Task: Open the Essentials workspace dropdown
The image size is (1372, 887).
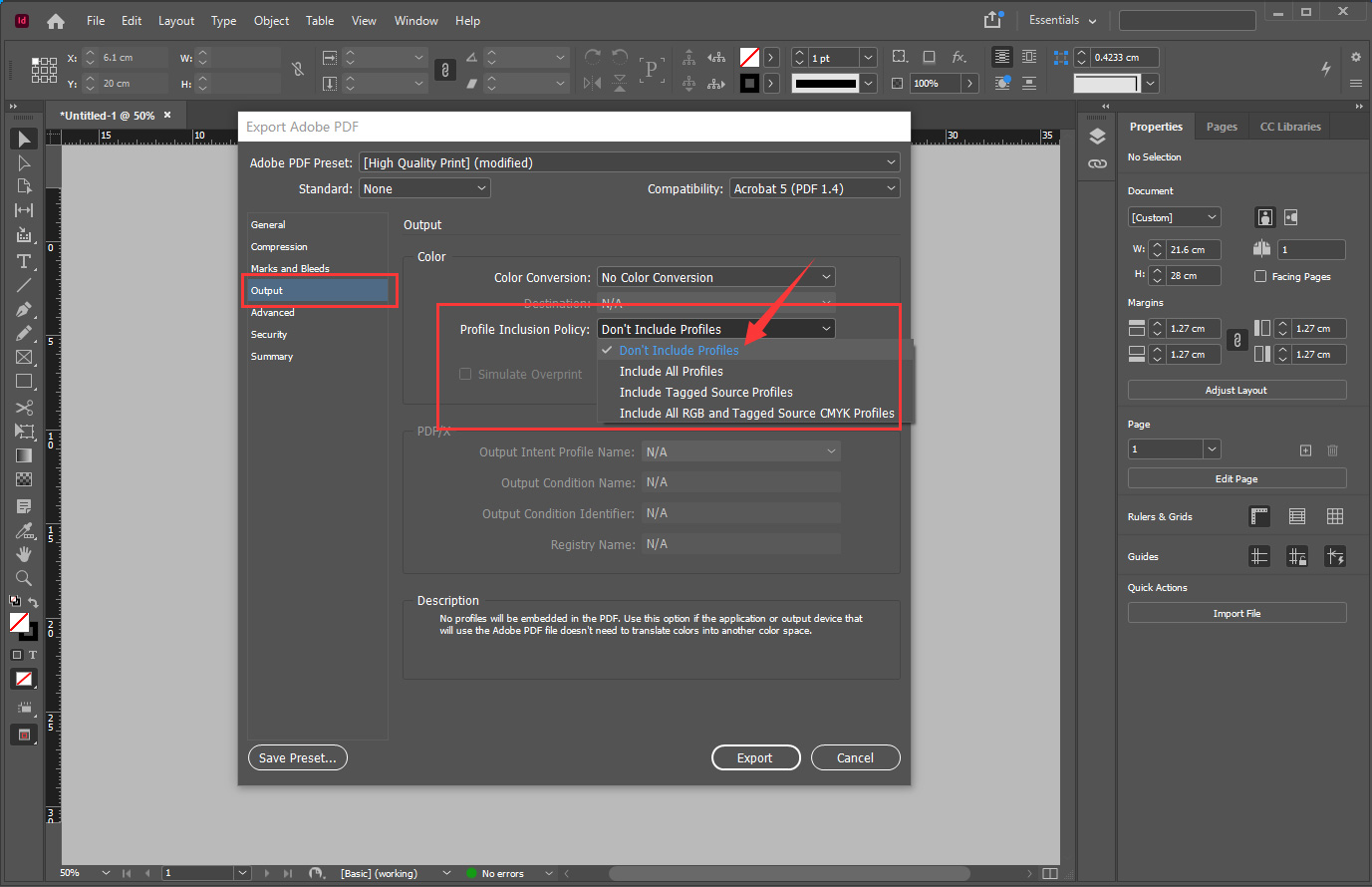Action: [x=1062, y=20]
